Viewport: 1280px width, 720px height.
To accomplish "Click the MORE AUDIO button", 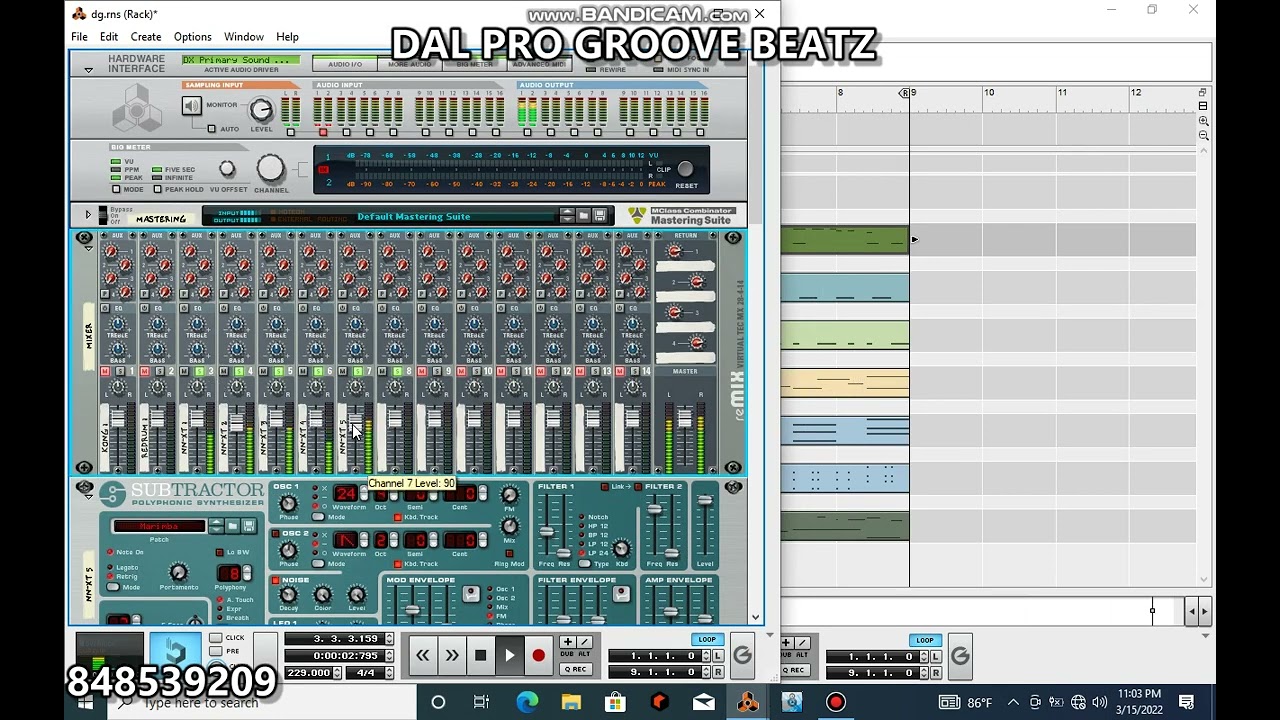I will click(410, 64).
